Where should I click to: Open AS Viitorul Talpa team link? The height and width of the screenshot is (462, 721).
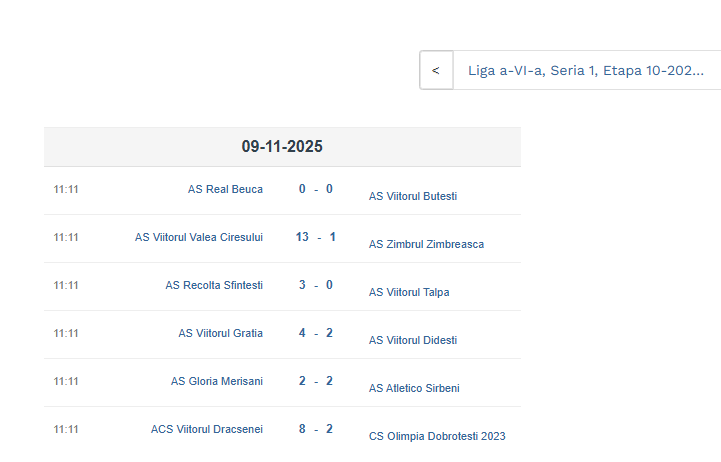point(409,292)
